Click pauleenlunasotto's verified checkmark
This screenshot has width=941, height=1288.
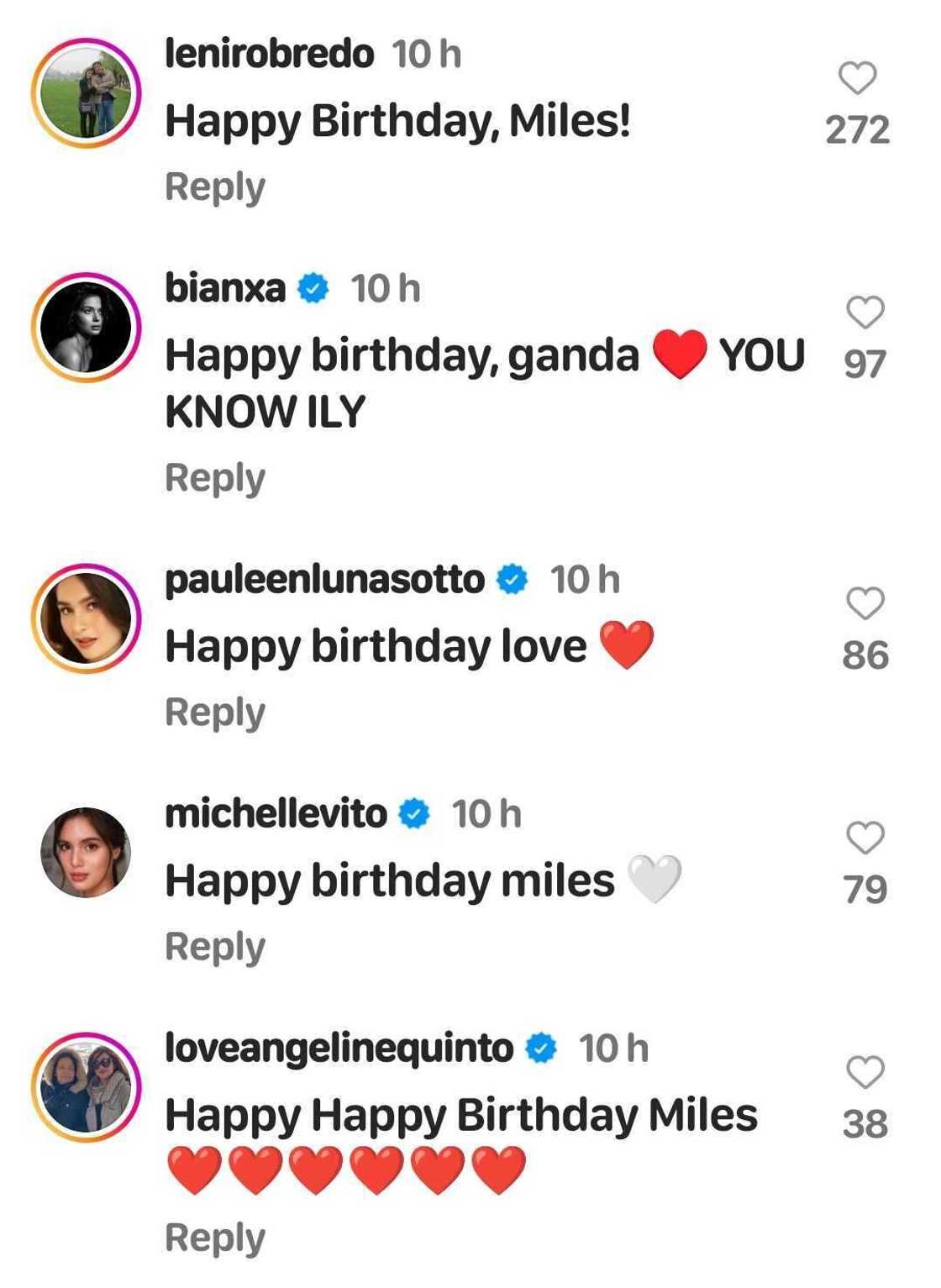click(x=511, y=577)
